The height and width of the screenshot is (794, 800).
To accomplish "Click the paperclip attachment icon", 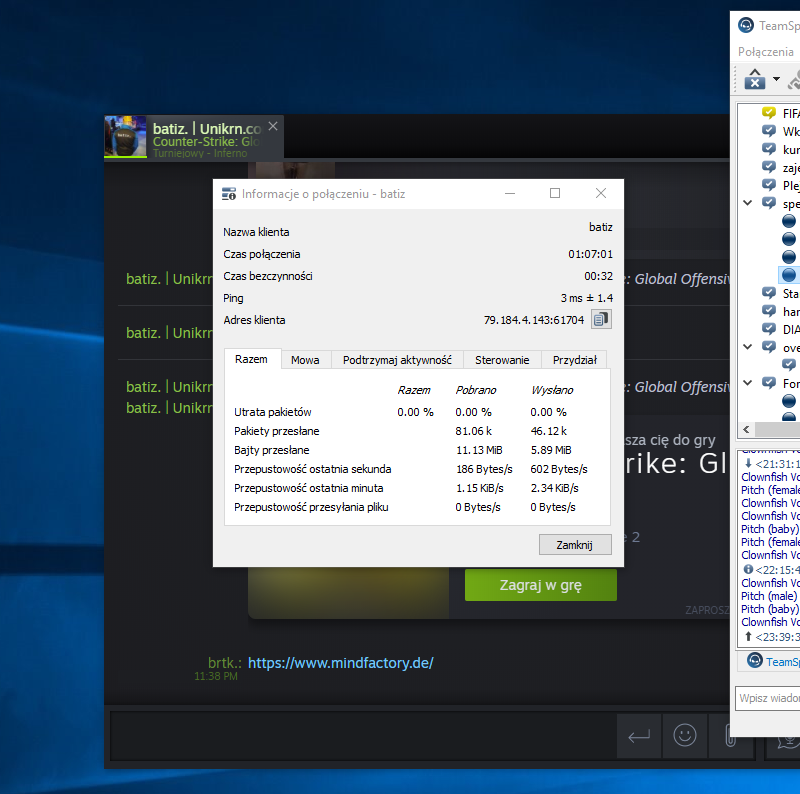I will click(x=729, y=736).
